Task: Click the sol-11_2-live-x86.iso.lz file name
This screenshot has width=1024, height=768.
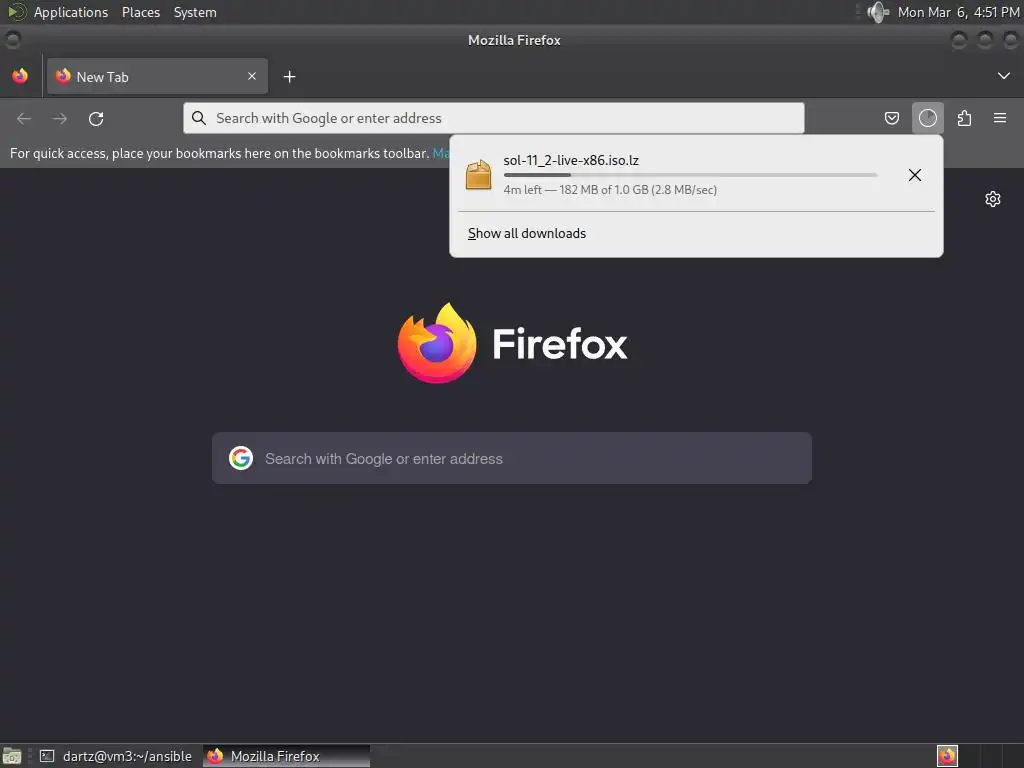Action: coord(571,160)
